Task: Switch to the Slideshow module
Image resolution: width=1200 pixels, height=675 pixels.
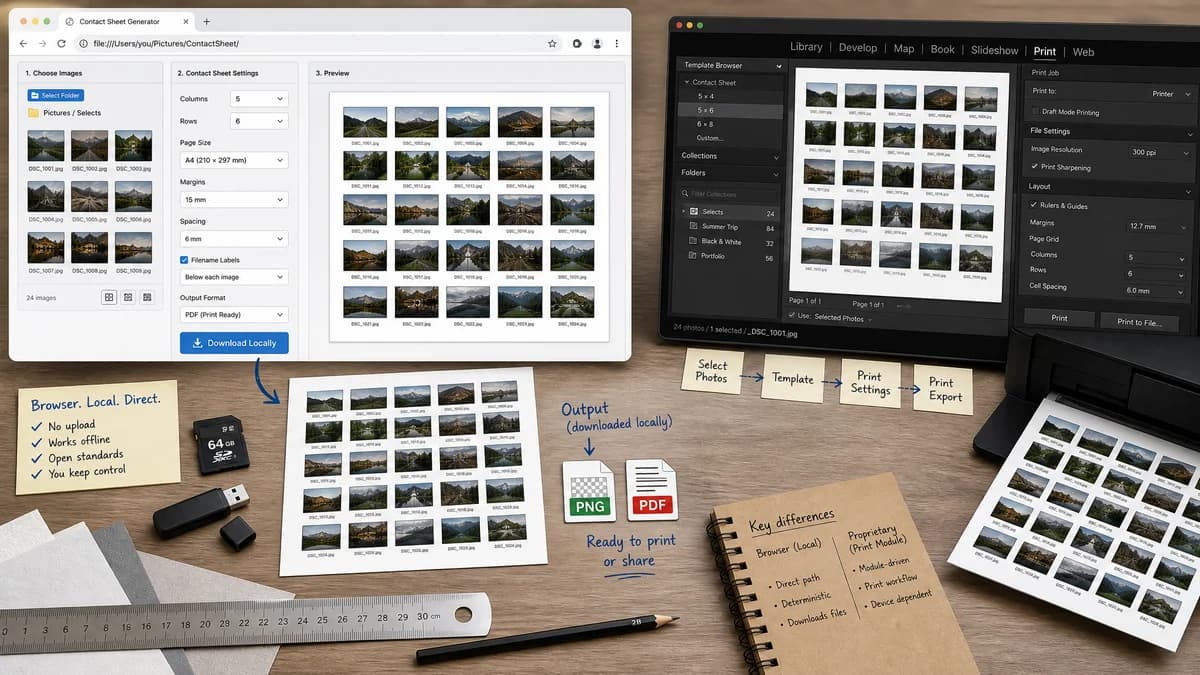Action: coord(995,49)
